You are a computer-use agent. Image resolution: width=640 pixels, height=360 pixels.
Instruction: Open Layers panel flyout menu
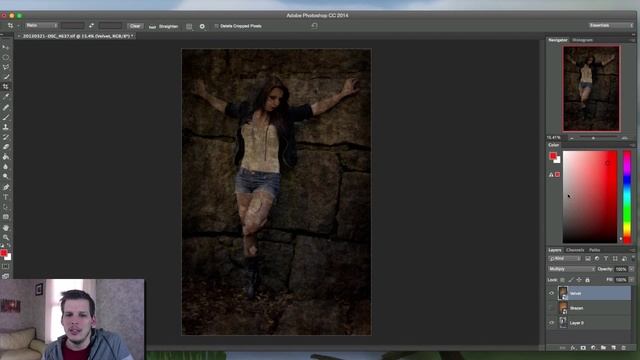pyautogui.click(x=632, y=250)
